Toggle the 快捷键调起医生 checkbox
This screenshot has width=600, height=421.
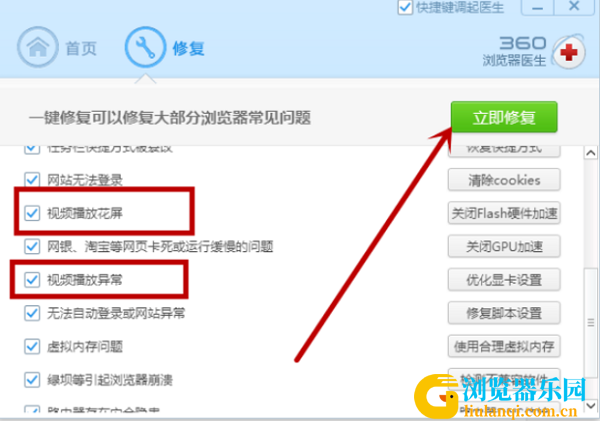pos(405,7)
